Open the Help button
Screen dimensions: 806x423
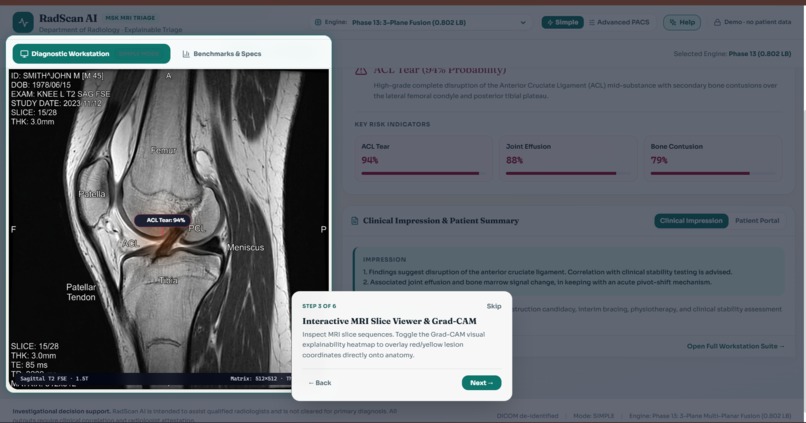(682, 22)
